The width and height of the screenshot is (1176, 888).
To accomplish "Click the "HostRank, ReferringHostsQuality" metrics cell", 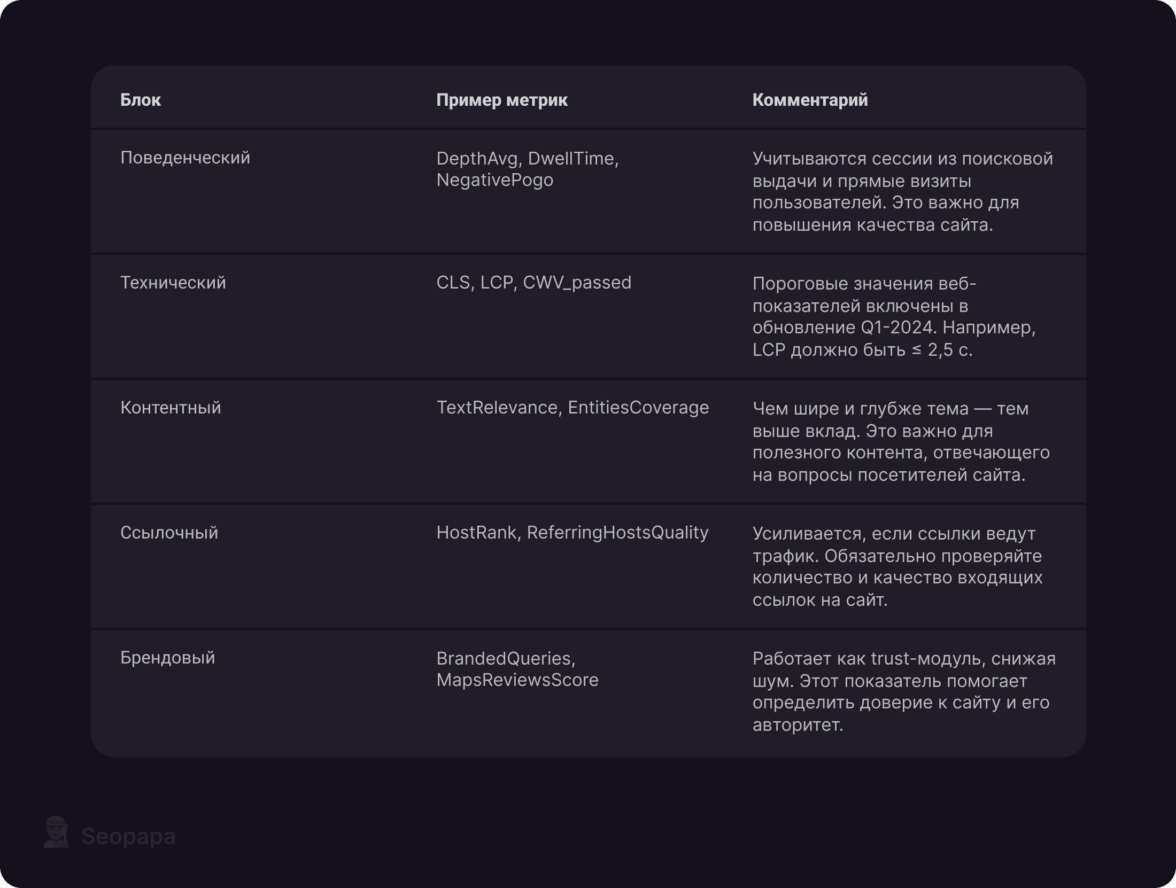I will click(x=572, y=533).
